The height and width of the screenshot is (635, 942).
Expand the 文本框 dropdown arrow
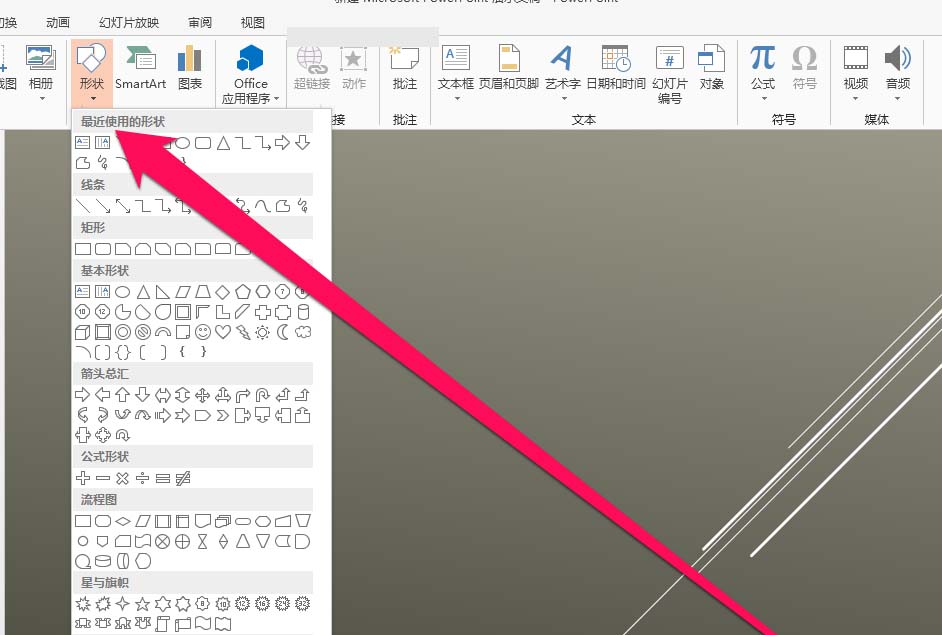457,98
